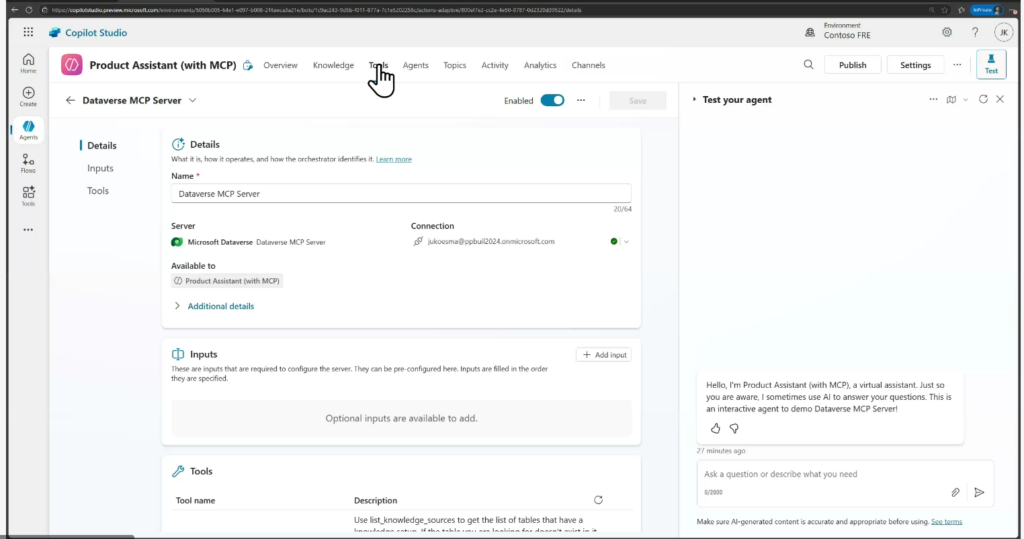Open the See terms link
The image size is (1024, 539).
(946, 521)
